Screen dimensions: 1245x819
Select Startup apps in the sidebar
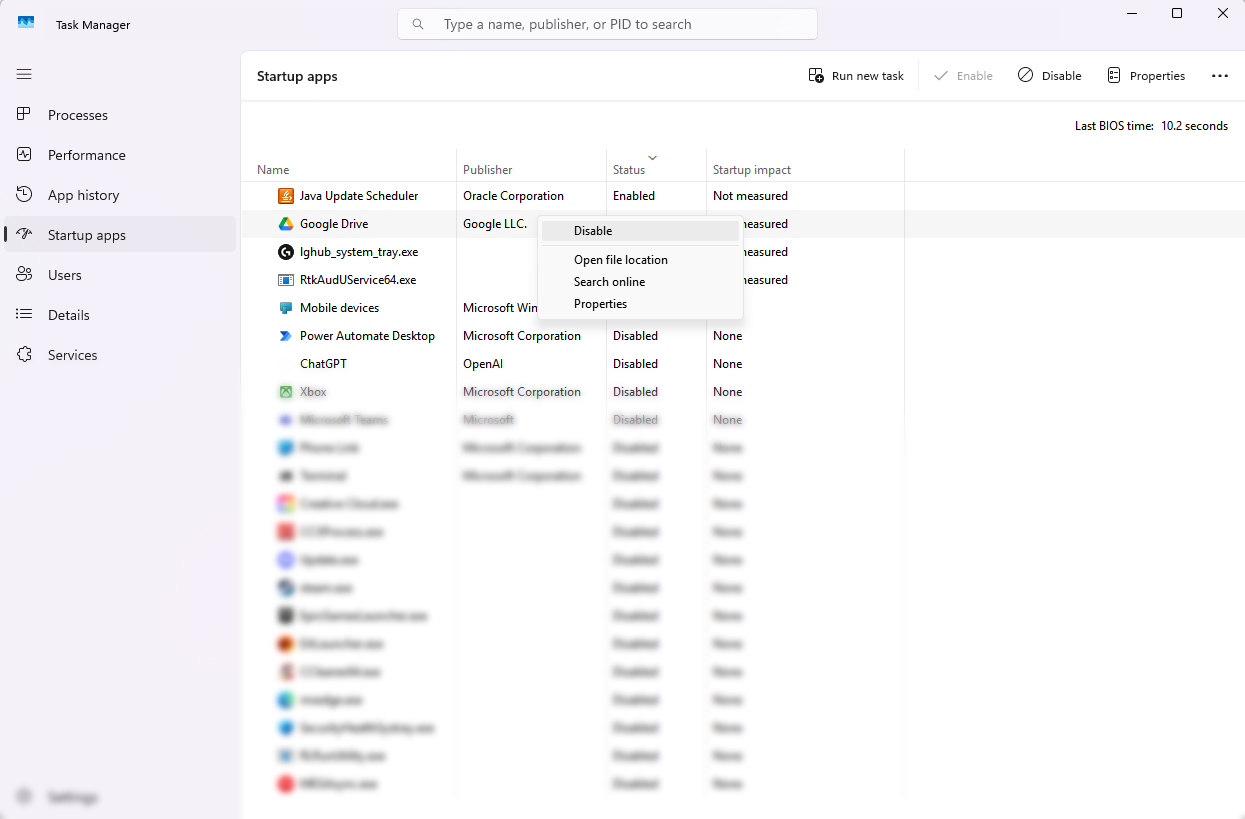(x=120, y=235)
